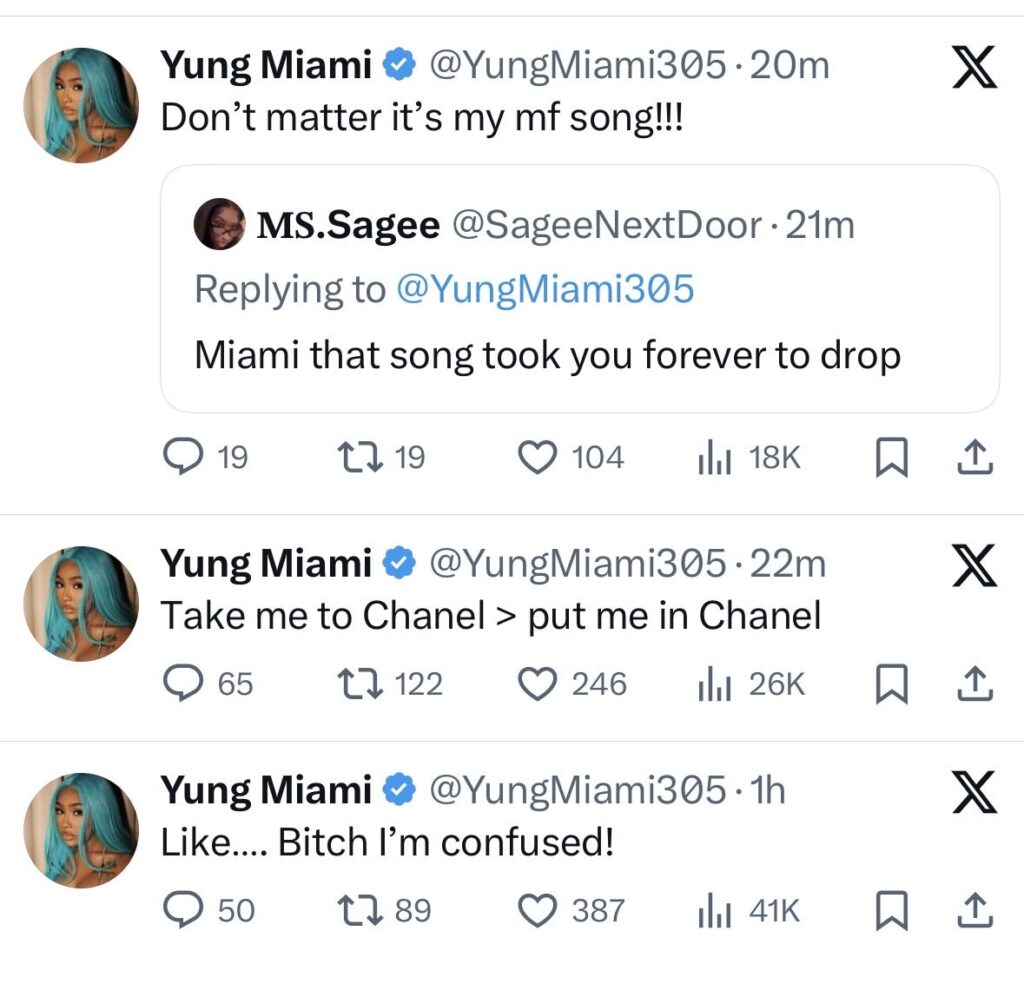Open the @YungMiami305 mention link in the quoted reply
The height and width of the screenshot is (984, 1024).
click(x=545, y=289)
